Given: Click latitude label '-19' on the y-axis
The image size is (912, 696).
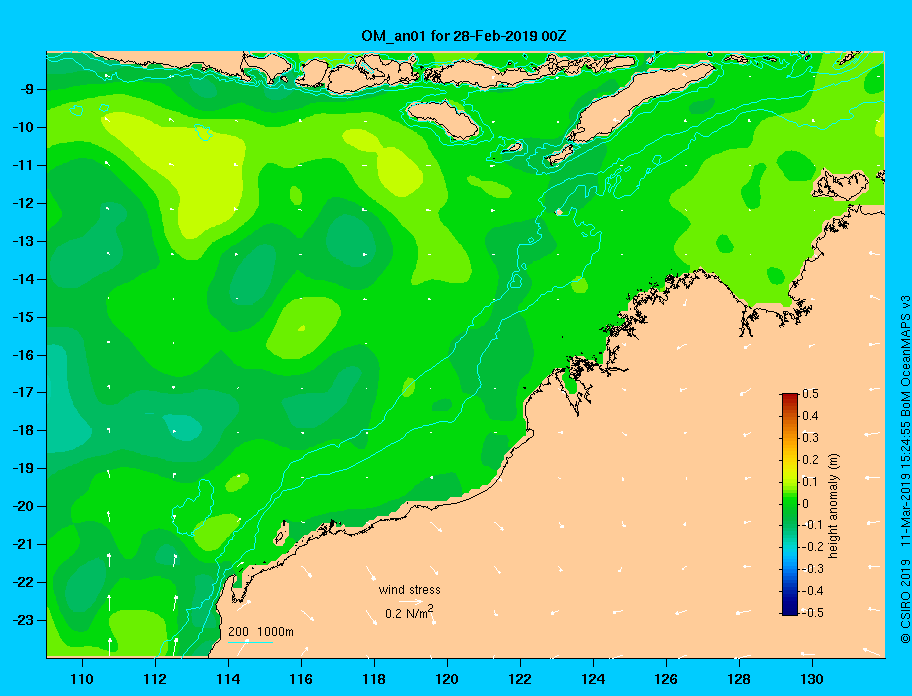Looking at the screenshot, I should [x=23, y=469].
